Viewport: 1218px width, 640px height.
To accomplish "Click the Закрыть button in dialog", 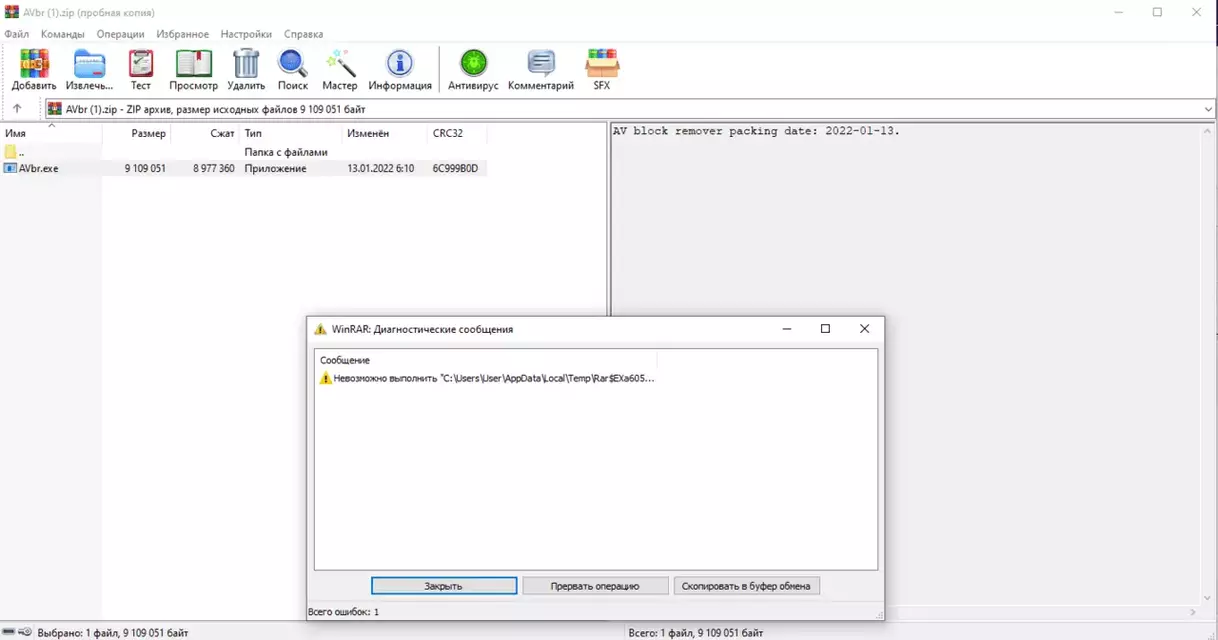I will (444, 586).
